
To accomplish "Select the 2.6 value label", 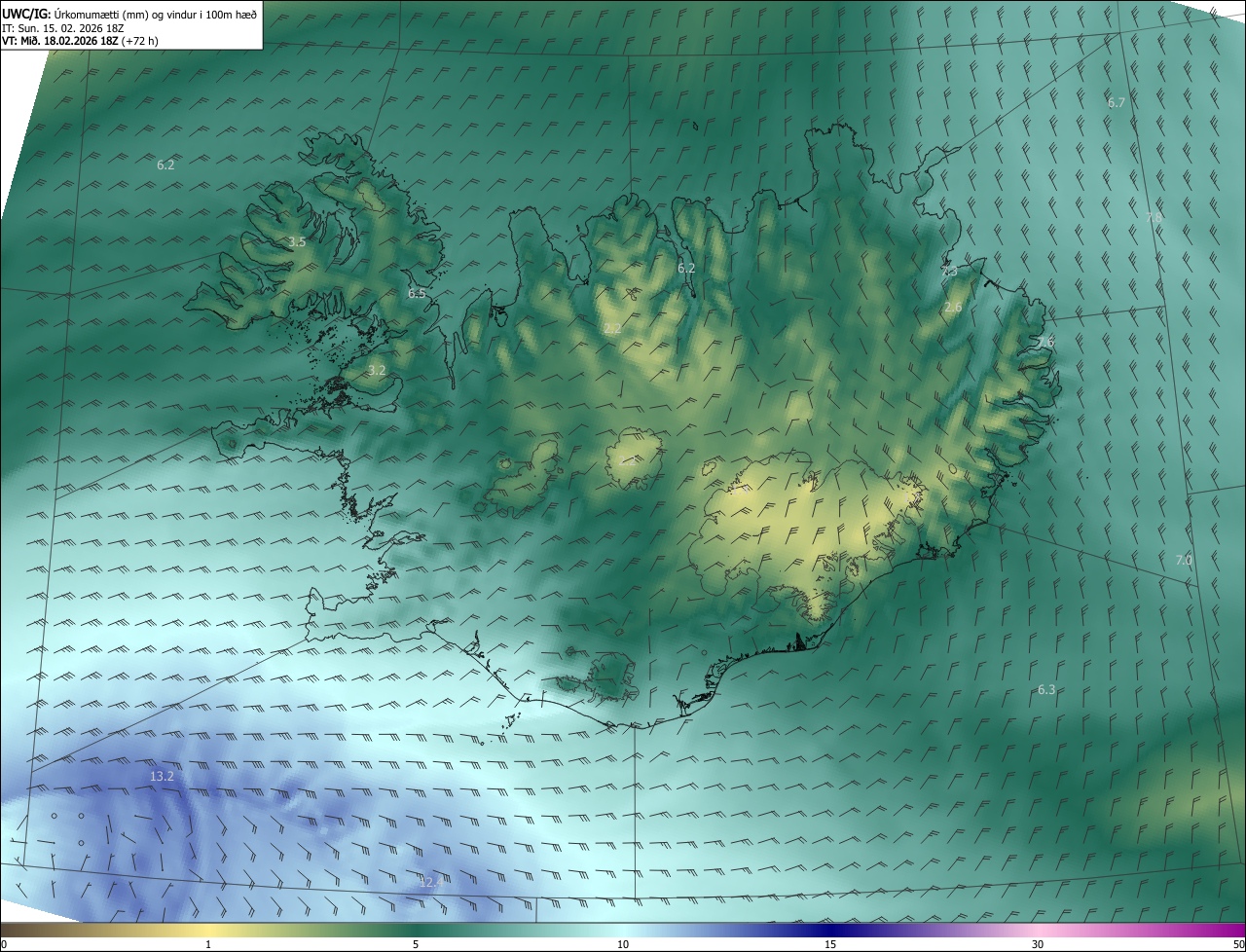I will point(953,308).
